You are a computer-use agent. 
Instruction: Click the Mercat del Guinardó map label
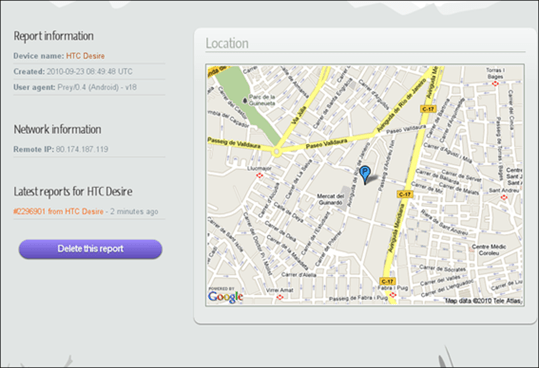(330, 199)
